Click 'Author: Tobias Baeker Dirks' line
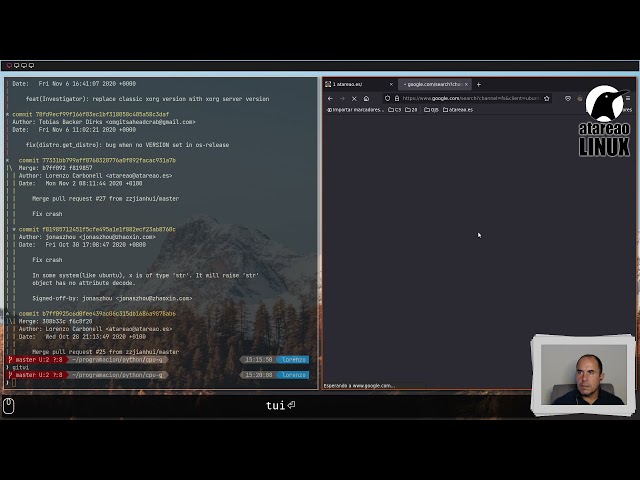This screenshot has height=480, width=640. (104, 122)
